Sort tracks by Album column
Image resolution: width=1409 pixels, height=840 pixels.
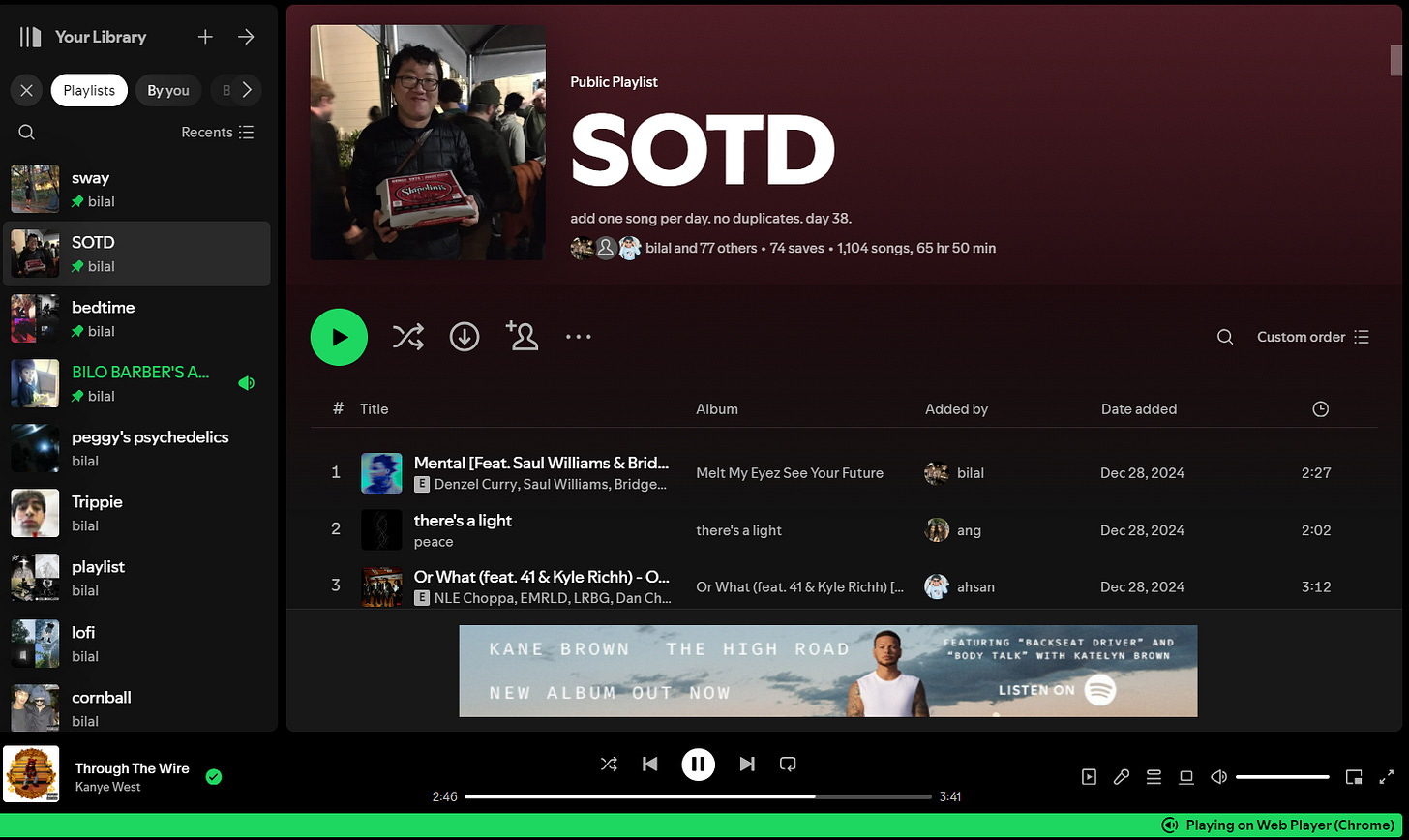click(x=717, y=409)
